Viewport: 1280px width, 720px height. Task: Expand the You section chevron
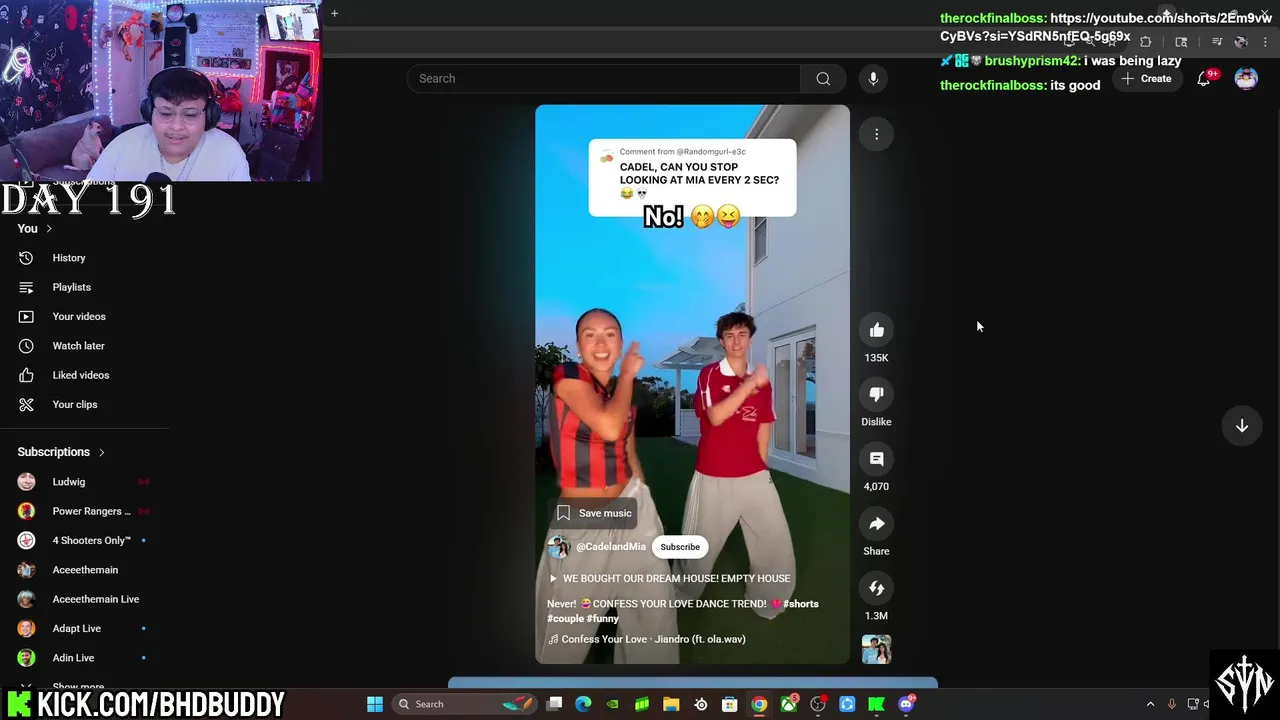pos(48,229)
